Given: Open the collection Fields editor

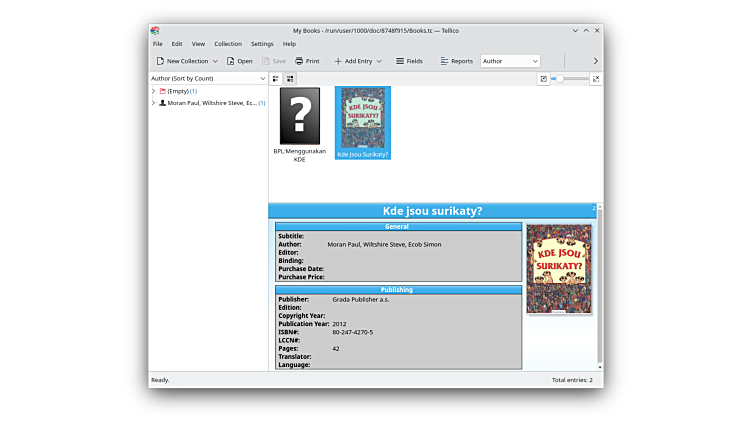Looking at the screenshot, I should [409, 61].
